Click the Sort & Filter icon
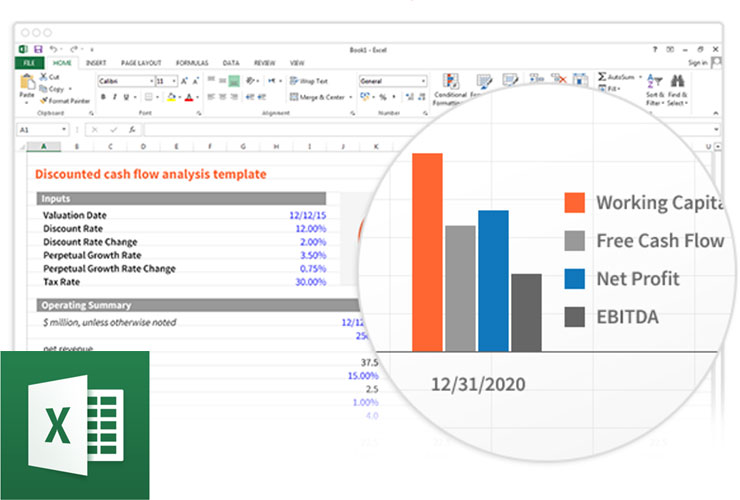 [x=655, y=90]
